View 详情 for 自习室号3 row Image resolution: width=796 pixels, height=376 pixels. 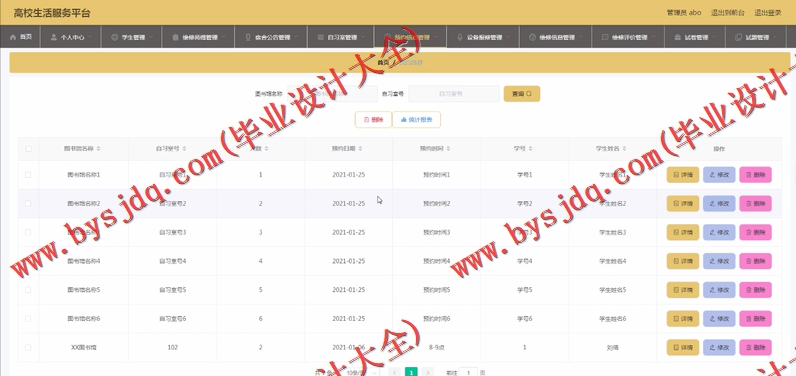(x=683, y=232)
